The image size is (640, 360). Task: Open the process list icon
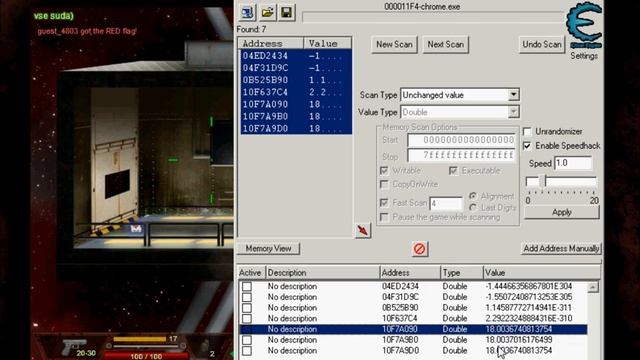tap(247, 12)
